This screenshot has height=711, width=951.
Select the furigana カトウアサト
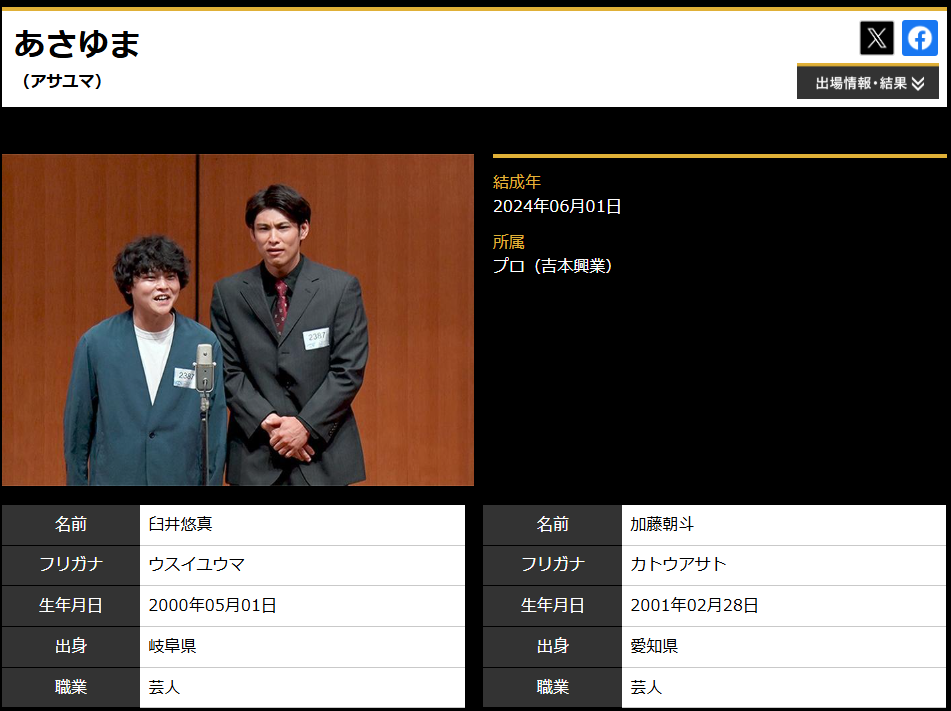click(x=678, y=564)
